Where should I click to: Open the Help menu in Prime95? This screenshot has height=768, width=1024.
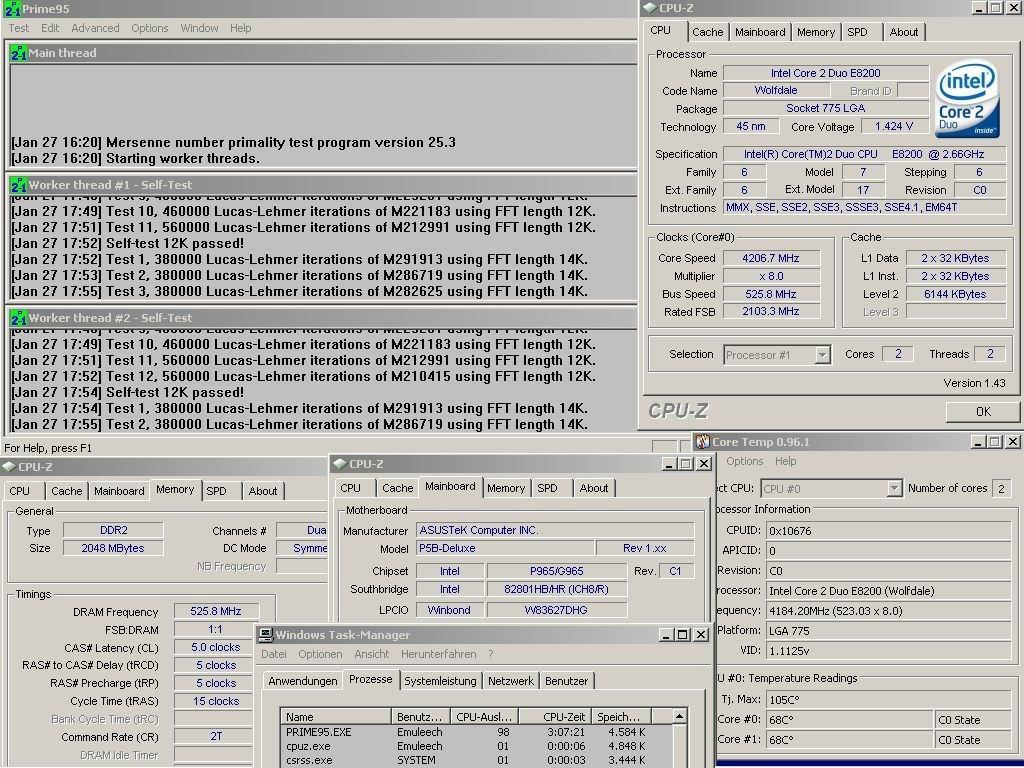240,28
